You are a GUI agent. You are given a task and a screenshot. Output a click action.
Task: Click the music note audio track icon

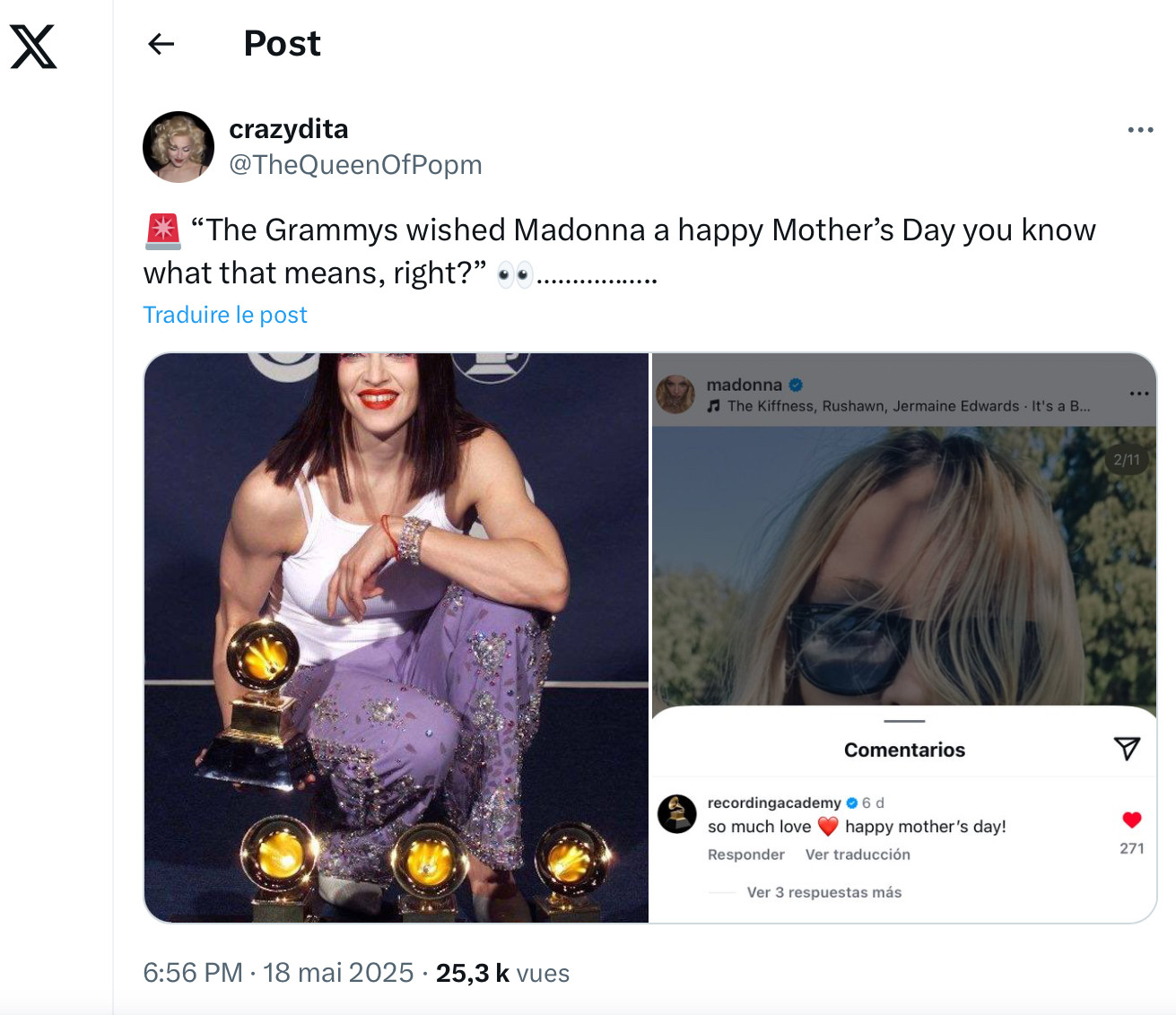[x=714, y=406]
